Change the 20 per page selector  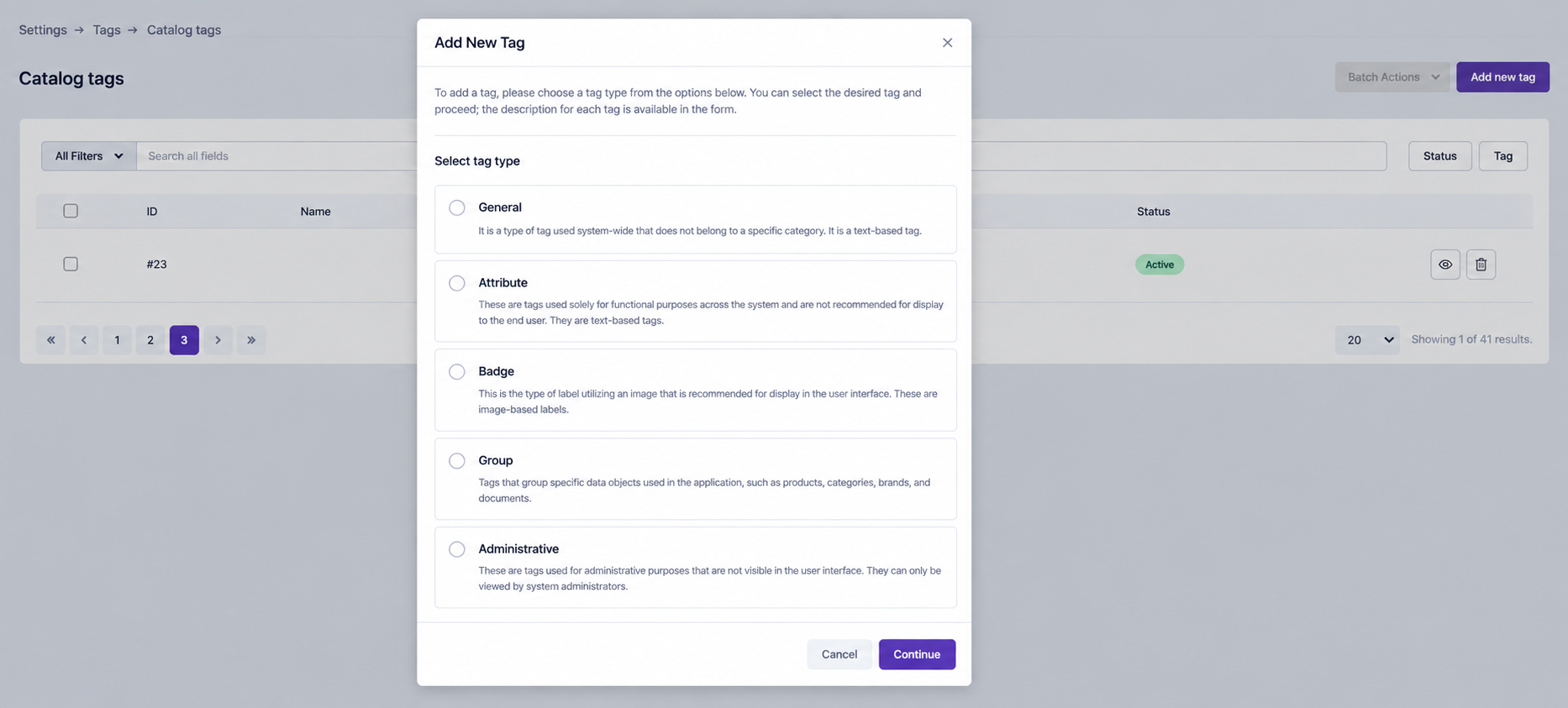1367,339
